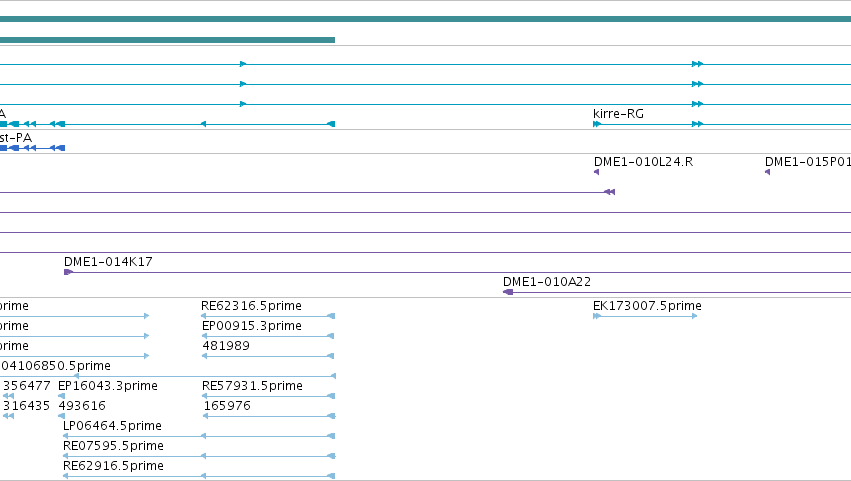Viewport: 851px width, 481px height.
Task: Select the kirre-RG transcript label
Action: [x=618, y=114]
